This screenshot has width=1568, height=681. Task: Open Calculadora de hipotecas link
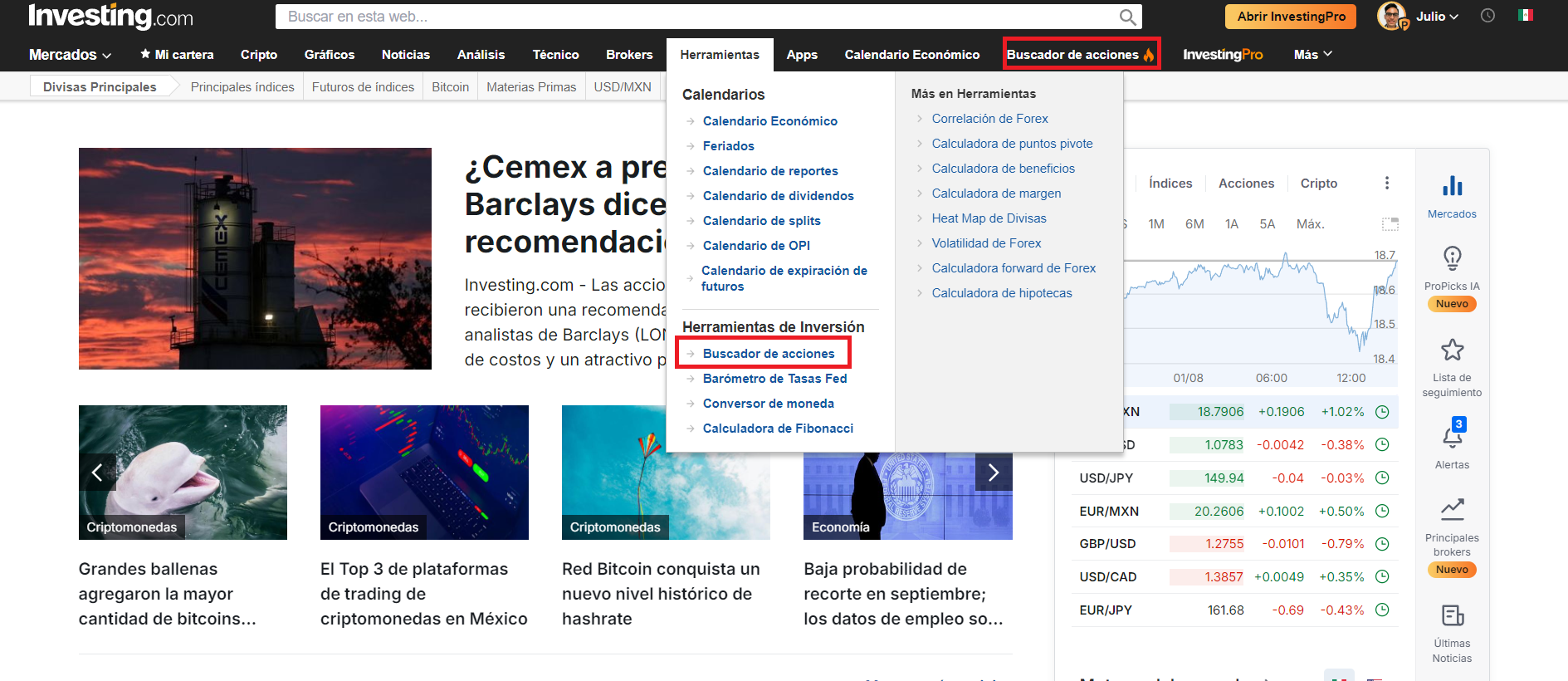point(1002,293)
